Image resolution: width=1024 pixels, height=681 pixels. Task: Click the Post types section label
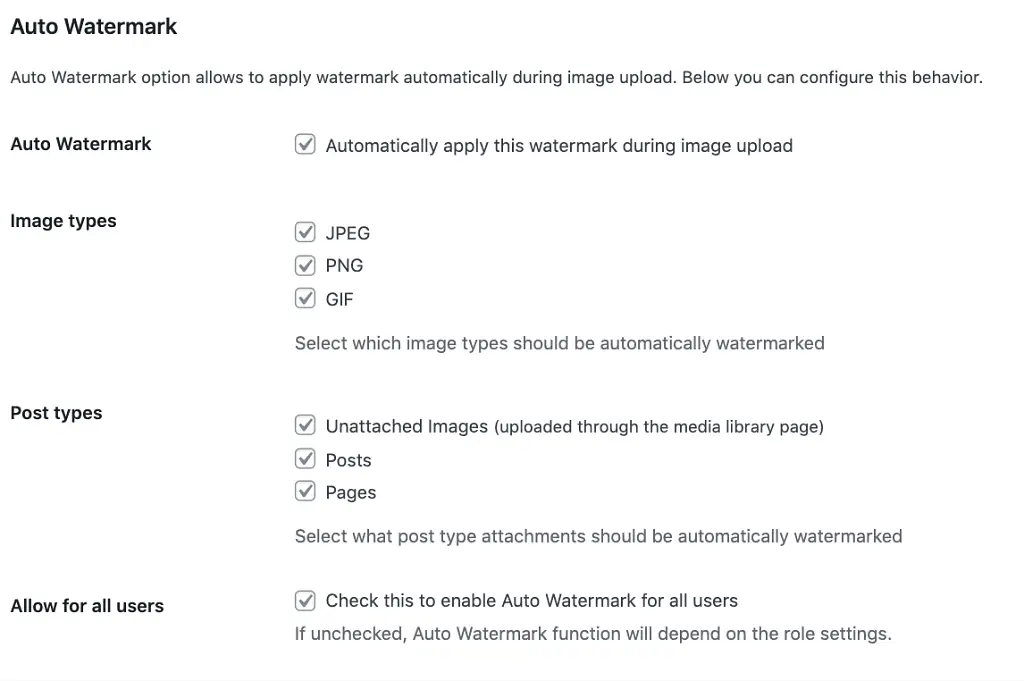click(x=56, y=413)
